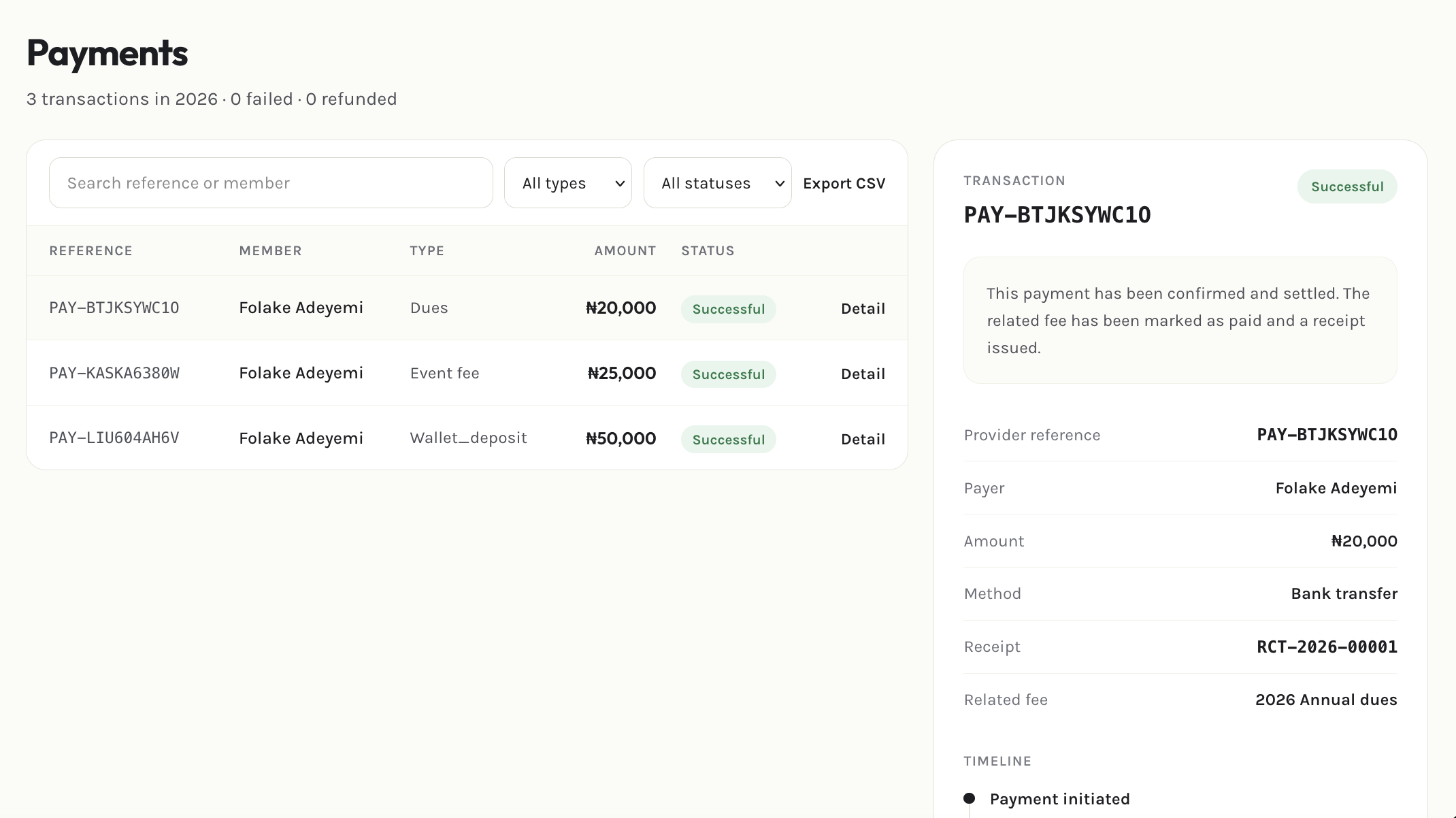
Task: Click Folake Adeyemi in the Wallet_deposit row
Action: (301, 438)
